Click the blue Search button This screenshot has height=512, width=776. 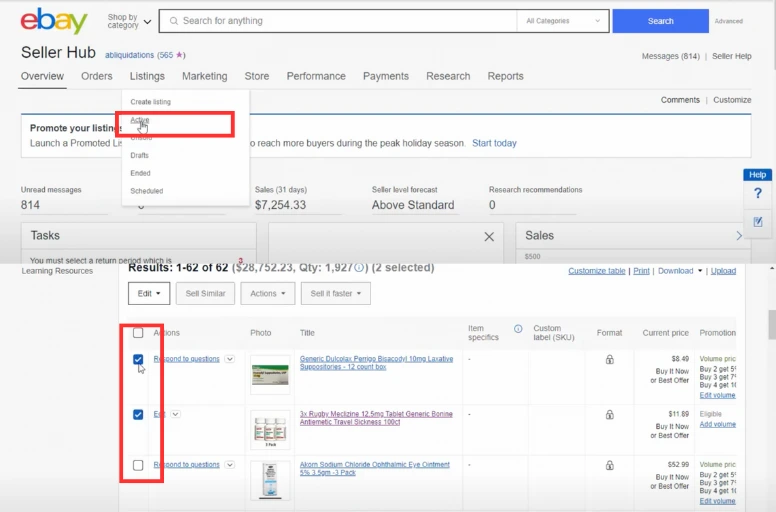(x=660, y=21)
